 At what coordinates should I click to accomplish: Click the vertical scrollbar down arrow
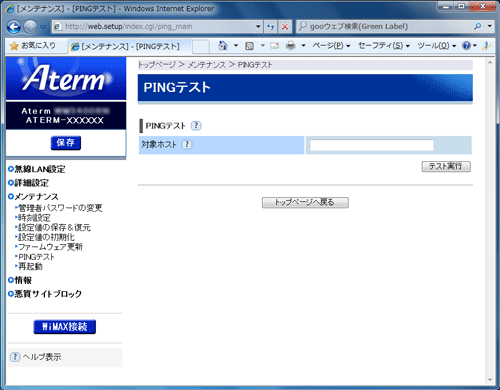[x=490, y=380]
